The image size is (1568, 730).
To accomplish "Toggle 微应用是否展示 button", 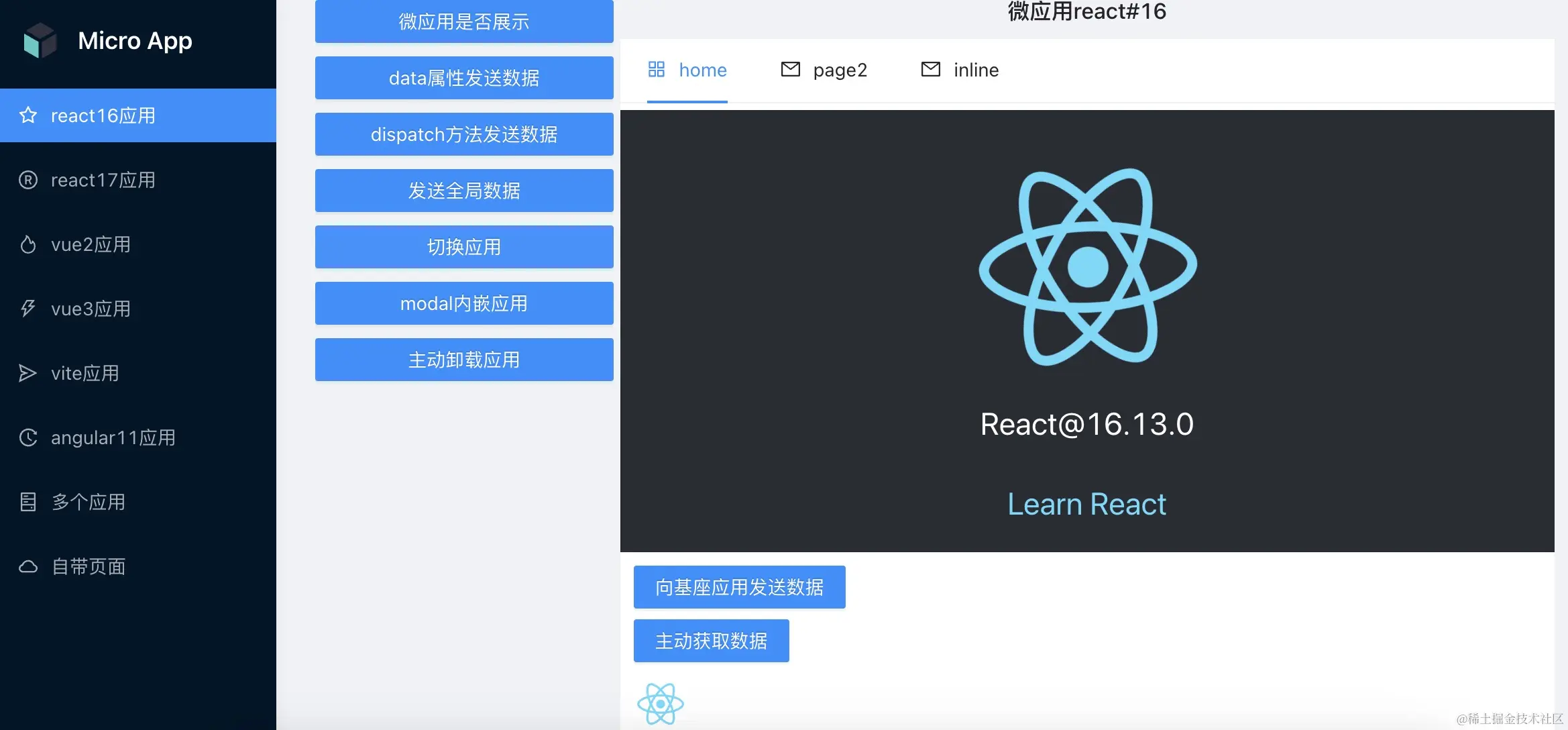I will (464, 21).
